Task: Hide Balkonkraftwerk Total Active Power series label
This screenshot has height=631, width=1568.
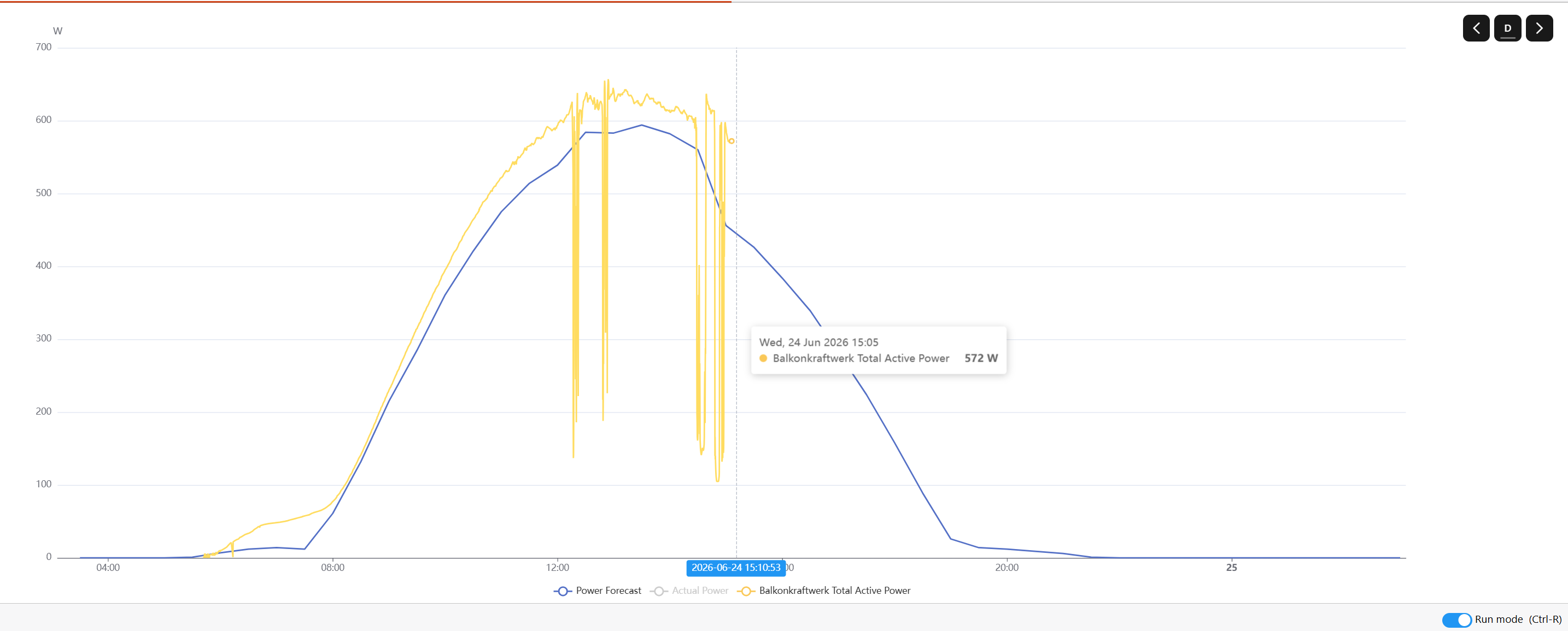Action: pos(834,591)
